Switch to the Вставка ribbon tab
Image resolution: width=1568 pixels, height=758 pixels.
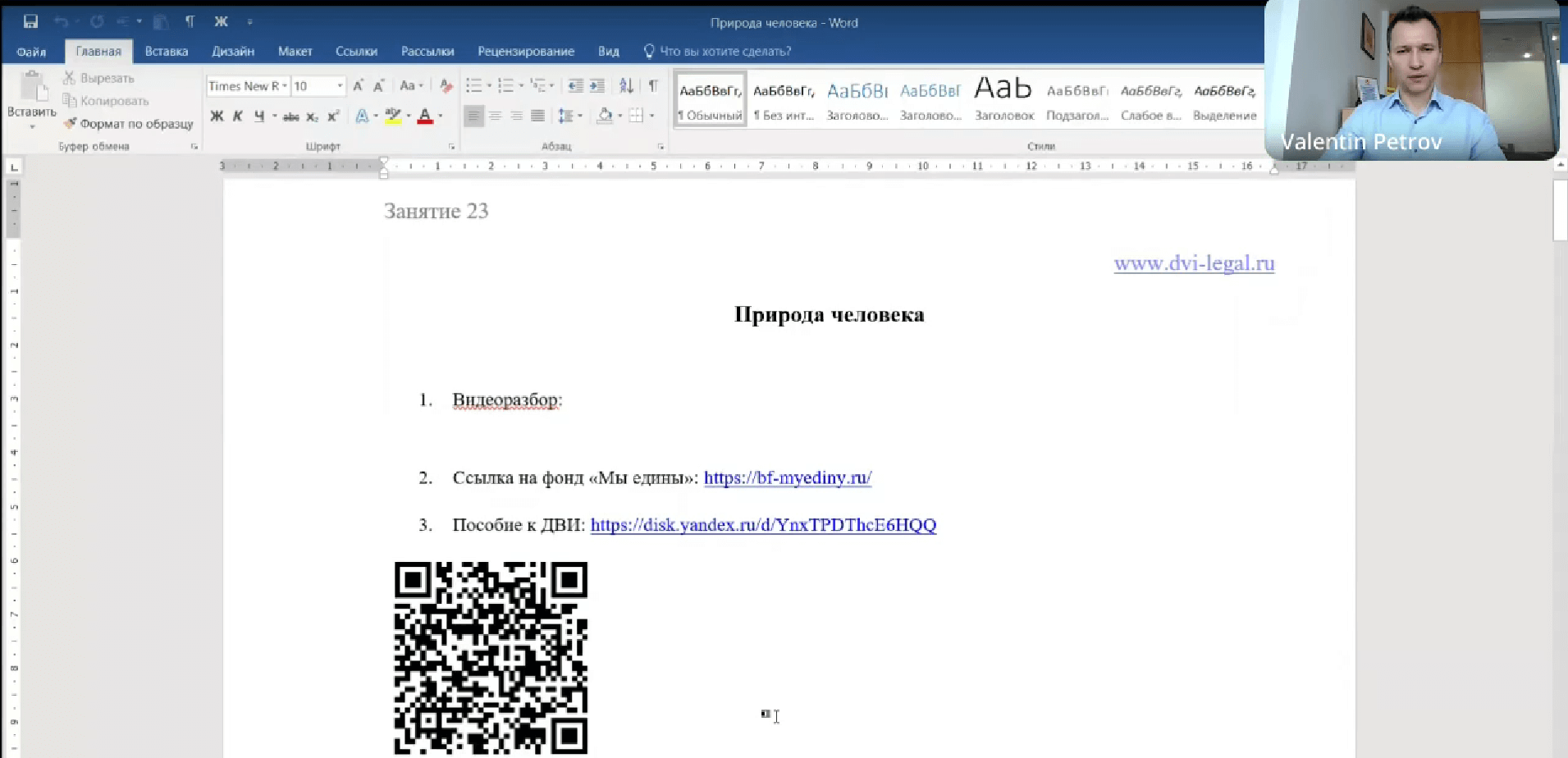(x=166, y=51)
